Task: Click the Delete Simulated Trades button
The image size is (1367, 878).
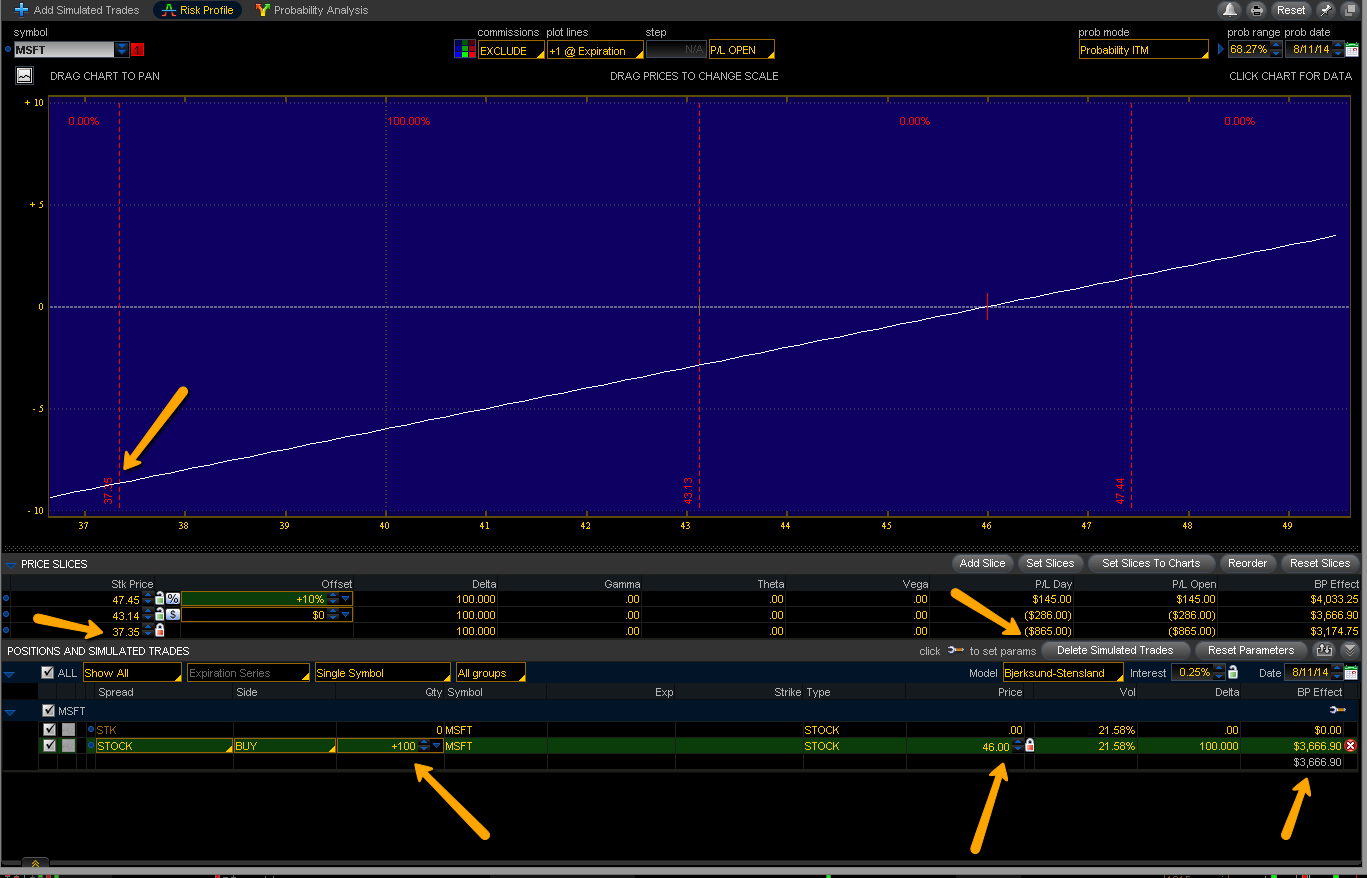Action: 1115,650
